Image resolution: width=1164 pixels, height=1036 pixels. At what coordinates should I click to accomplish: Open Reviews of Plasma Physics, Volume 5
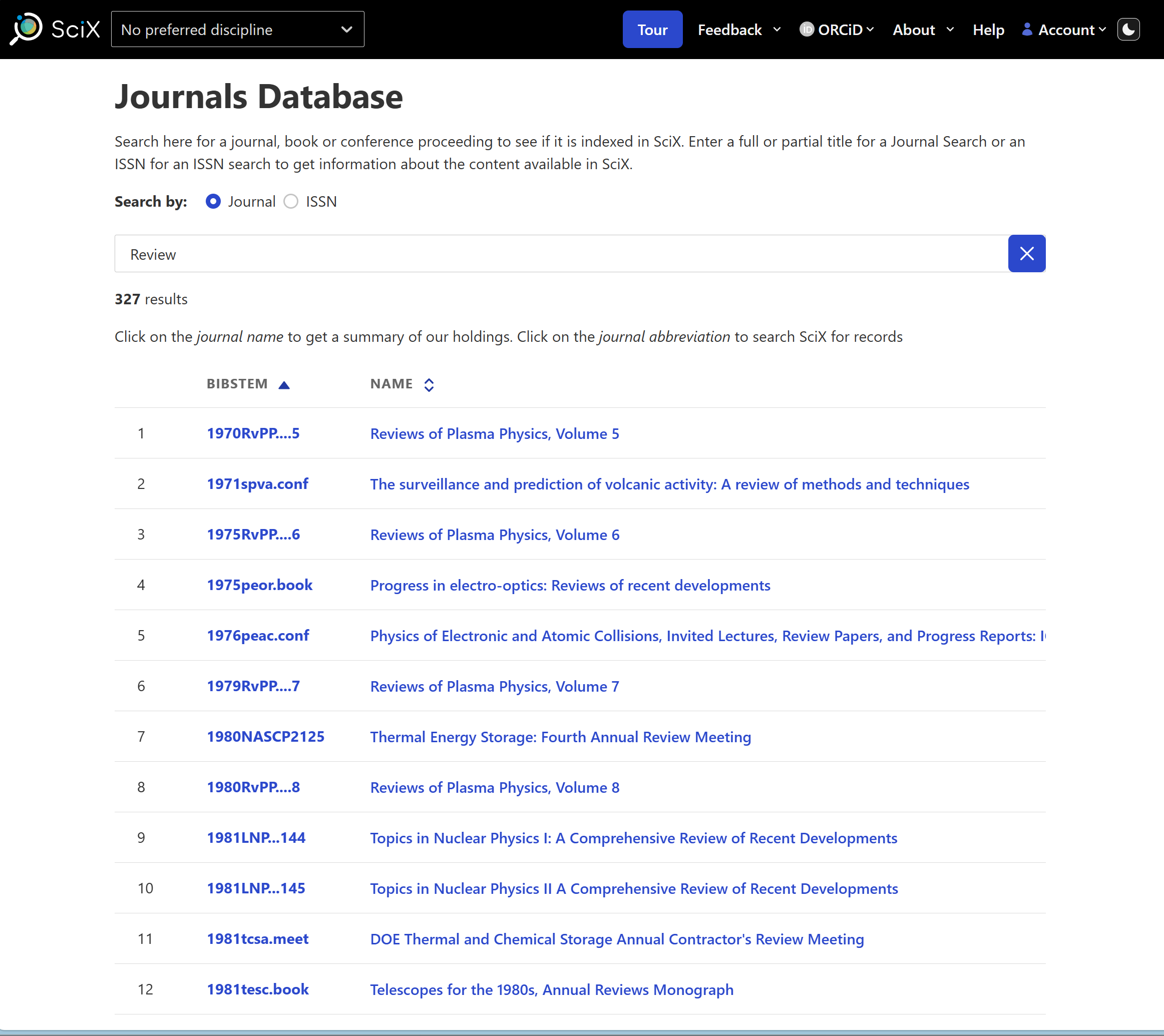[x=494, y=434]
